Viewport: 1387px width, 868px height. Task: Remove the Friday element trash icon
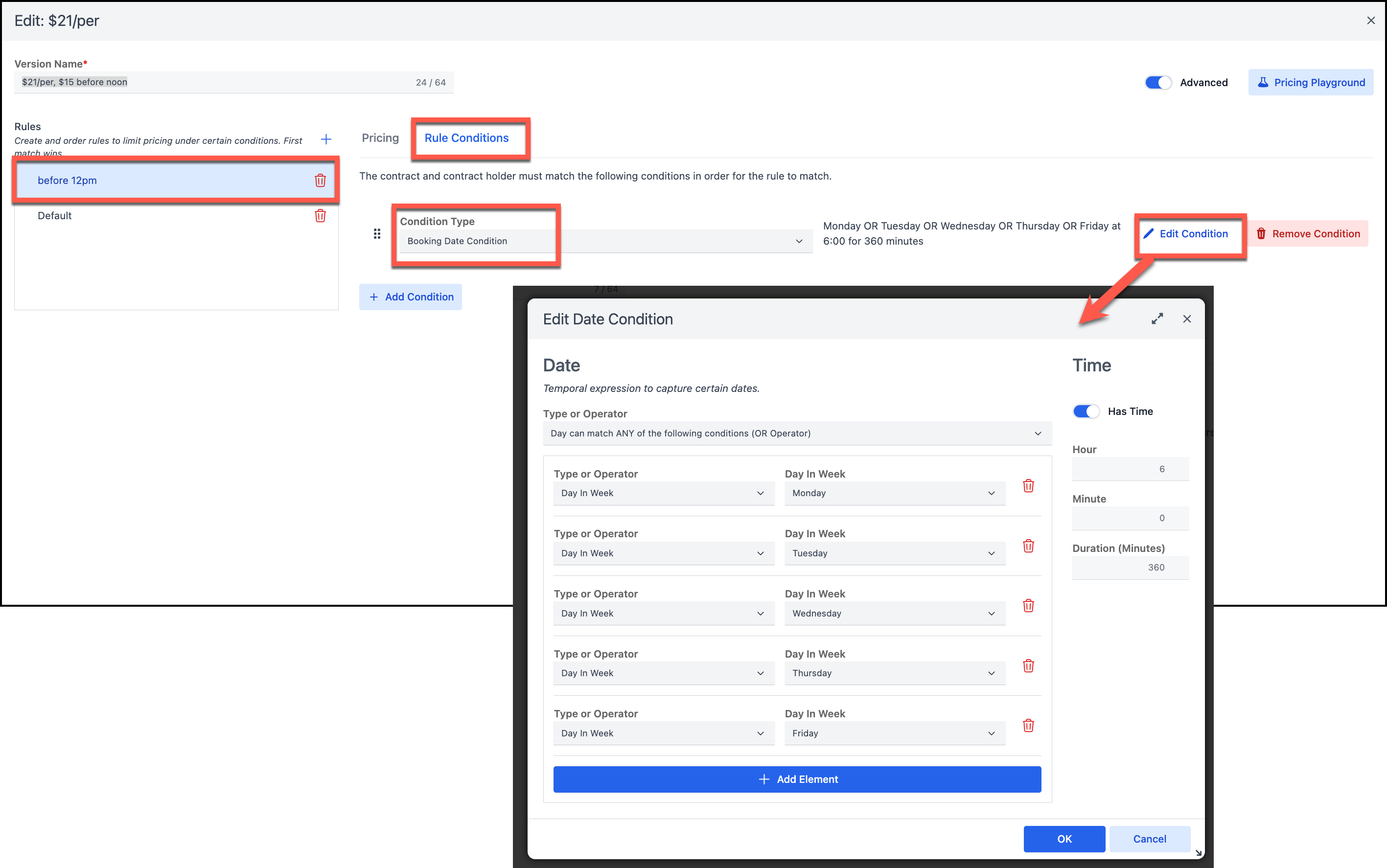1028,726
